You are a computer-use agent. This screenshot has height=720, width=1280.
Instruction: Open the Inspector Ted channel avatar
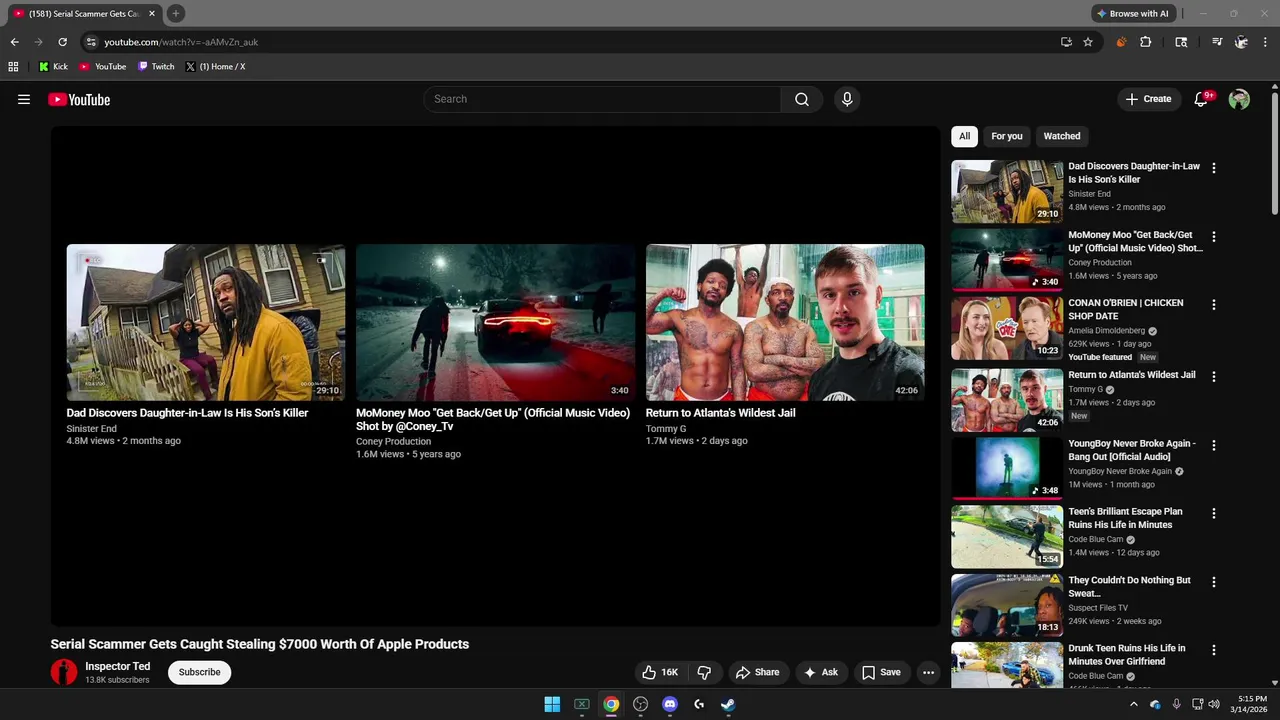point(64,672)
